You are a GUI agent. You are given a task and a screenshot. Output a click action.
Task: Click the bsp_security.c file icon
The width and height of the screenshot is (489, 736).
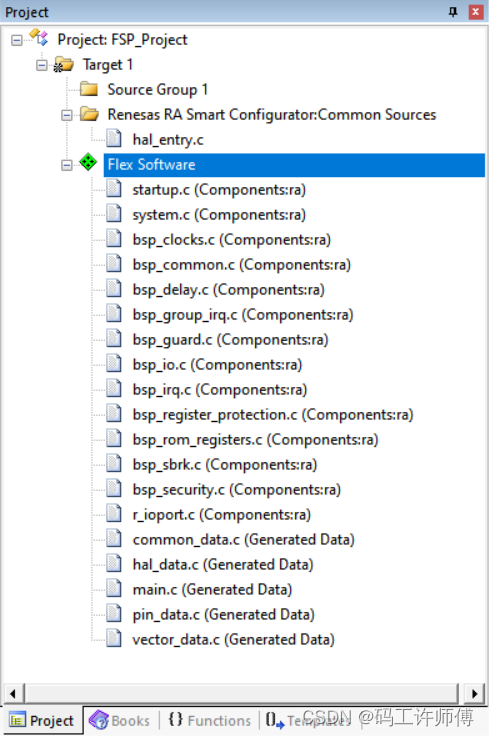[114, 489]
